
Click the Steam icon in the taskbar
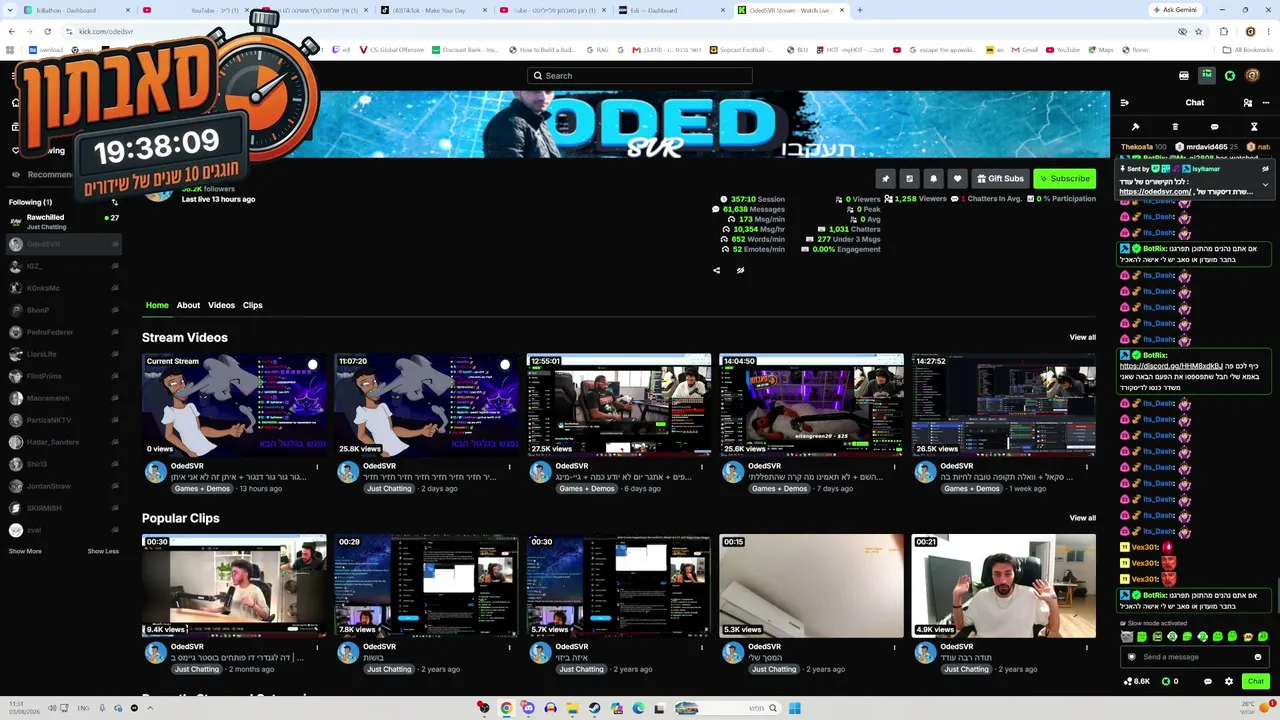point(594,708)
